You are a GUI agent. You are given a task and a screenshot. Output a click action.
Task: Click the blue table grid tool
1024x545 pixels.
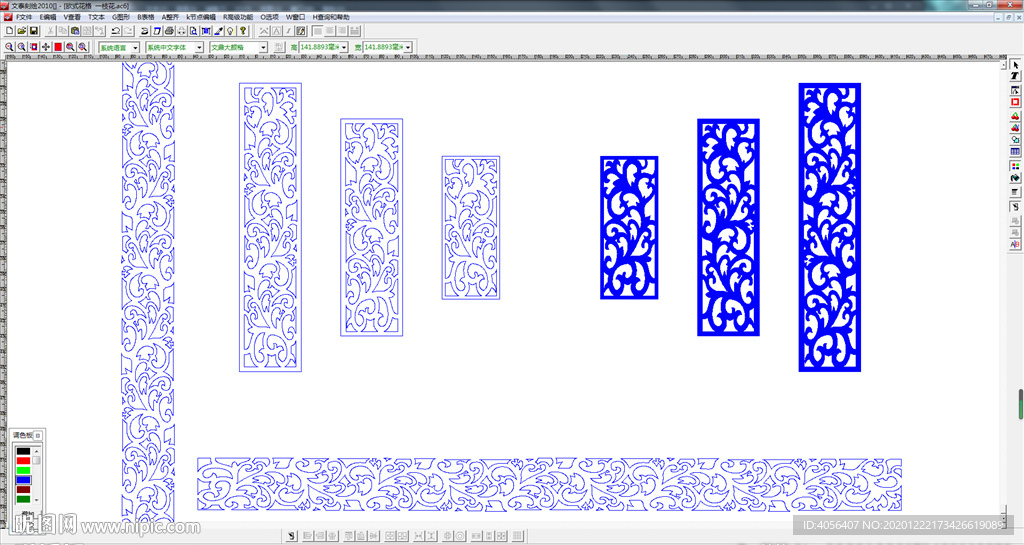coord(1015,151)
